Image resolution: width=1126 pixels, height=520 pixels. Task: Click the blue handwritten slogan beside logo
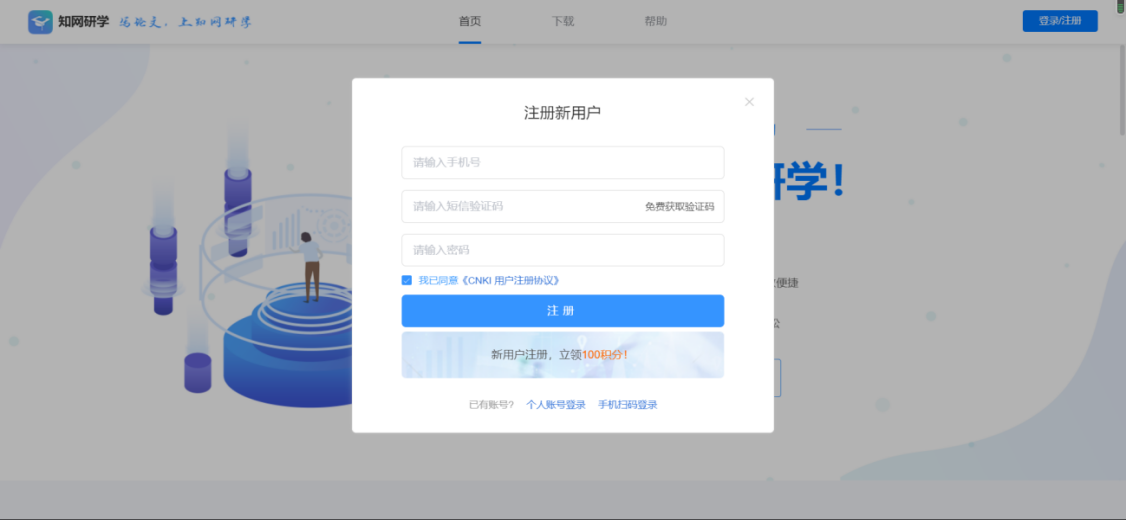[185, 22]
